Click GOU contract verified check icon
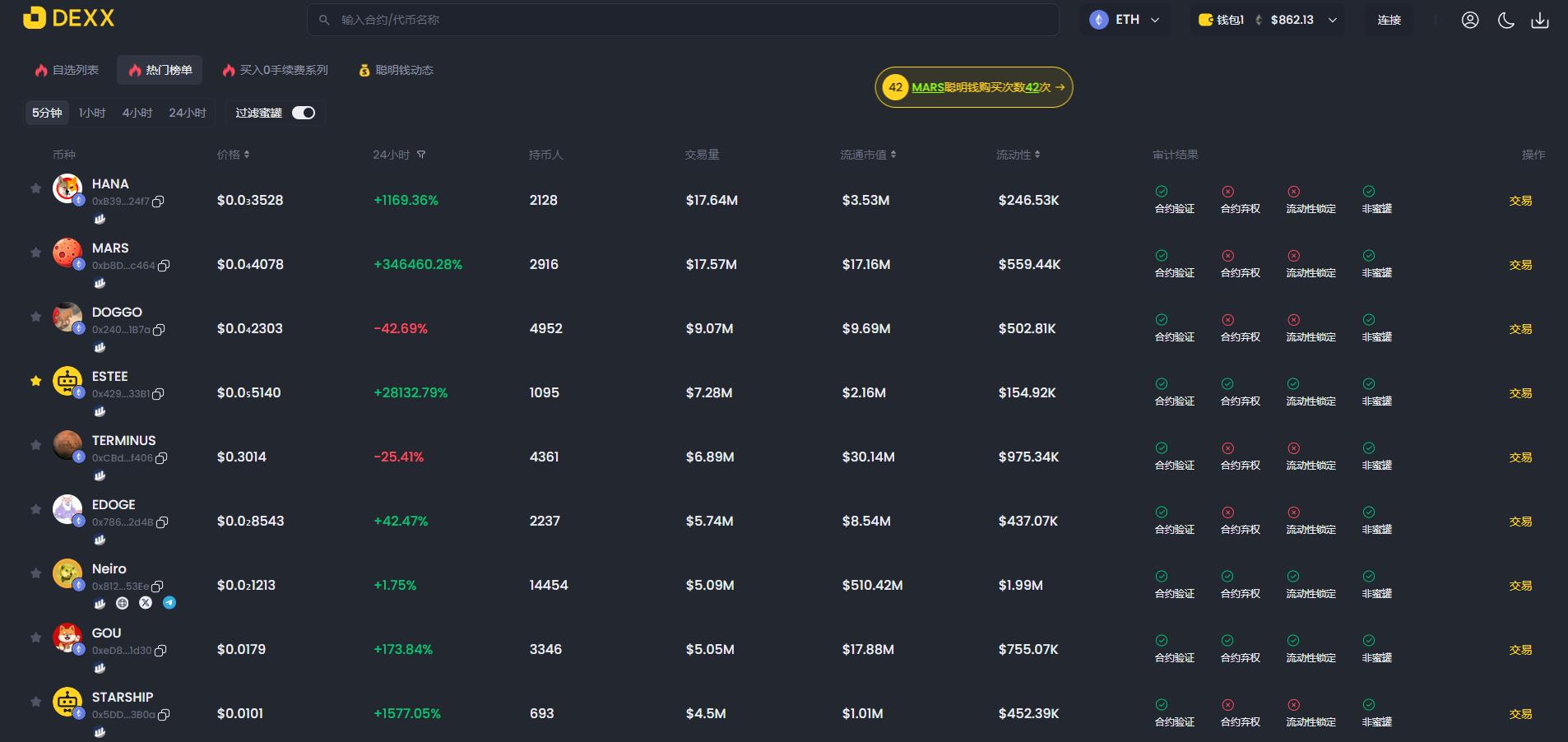The image size is (1568, 742). tap(1162, 641)
